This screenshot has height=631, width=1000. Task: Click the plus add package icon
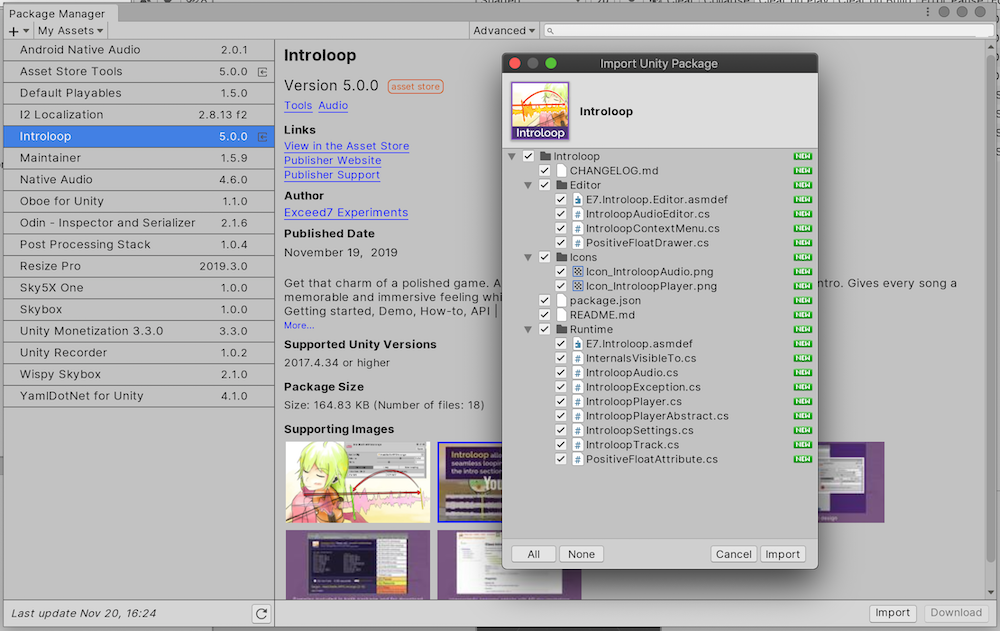(x=13, y=31)
